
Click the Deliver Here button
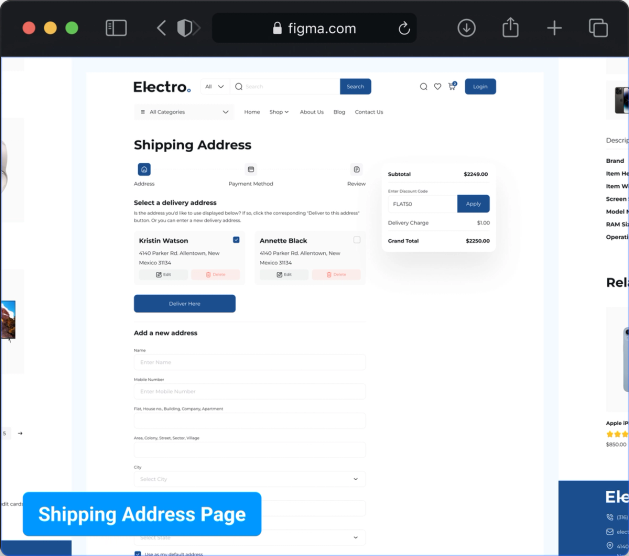coord(185,304)
